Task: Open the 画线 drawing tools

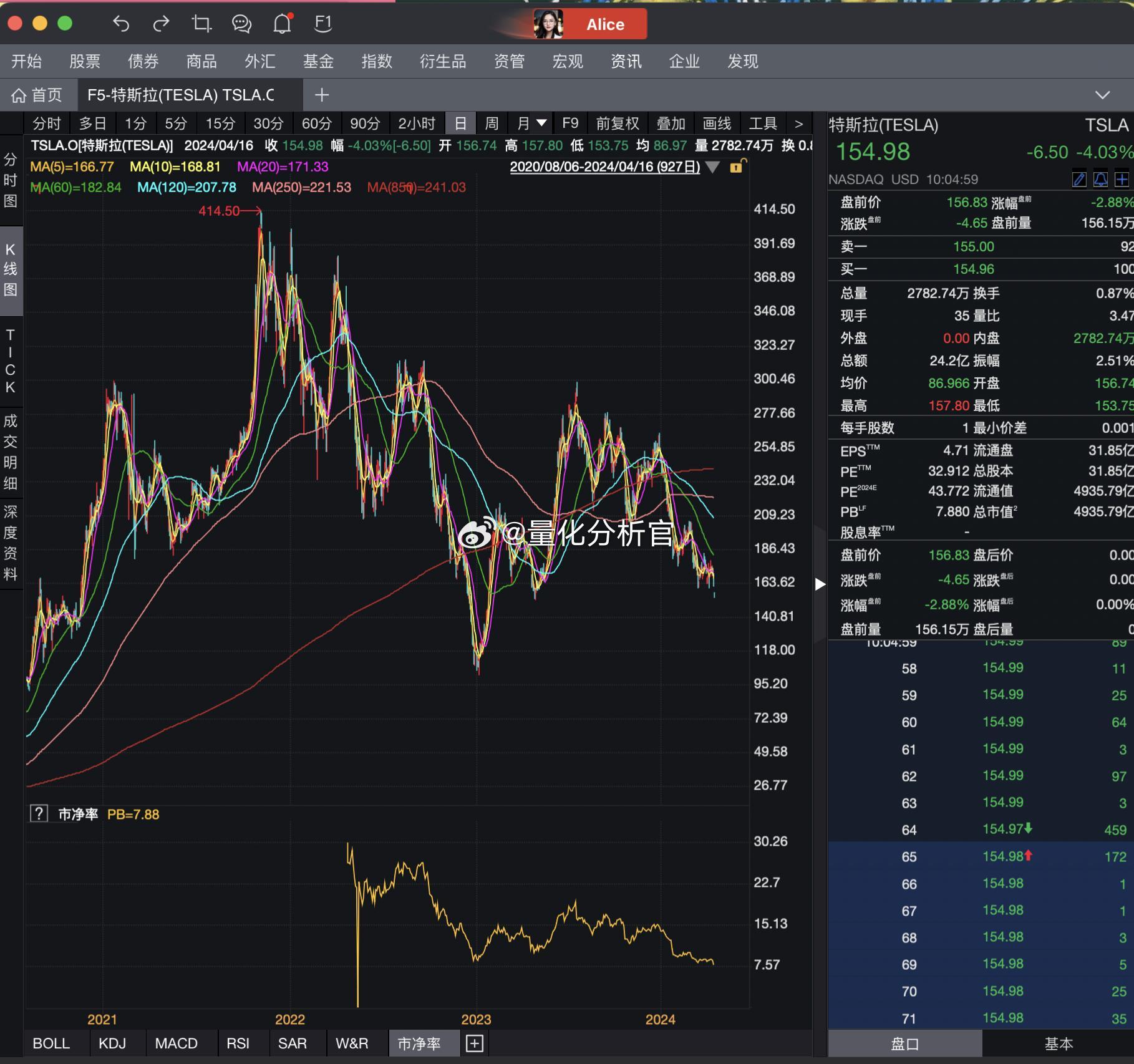Action: pos(717,123)
